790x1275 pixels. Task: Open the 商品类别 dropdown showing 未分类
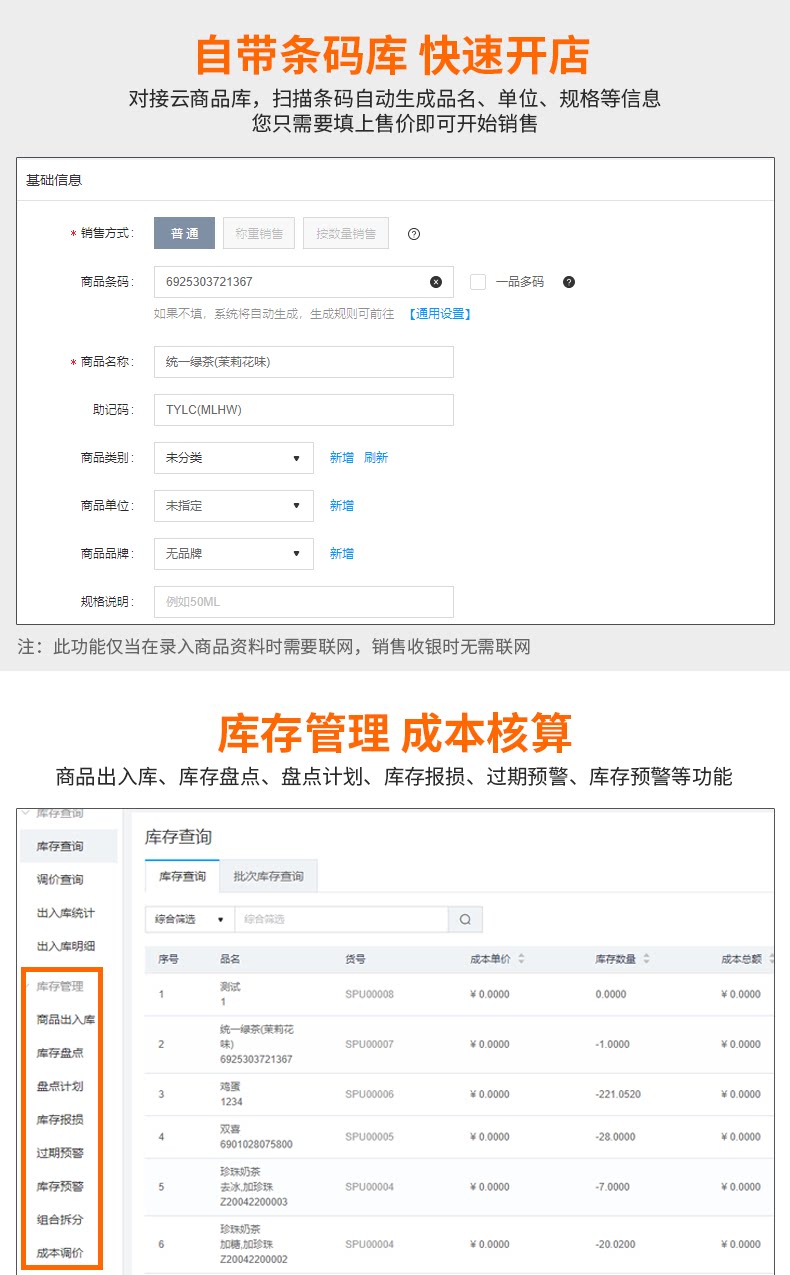pyautogui.click(x=234, y=458)
